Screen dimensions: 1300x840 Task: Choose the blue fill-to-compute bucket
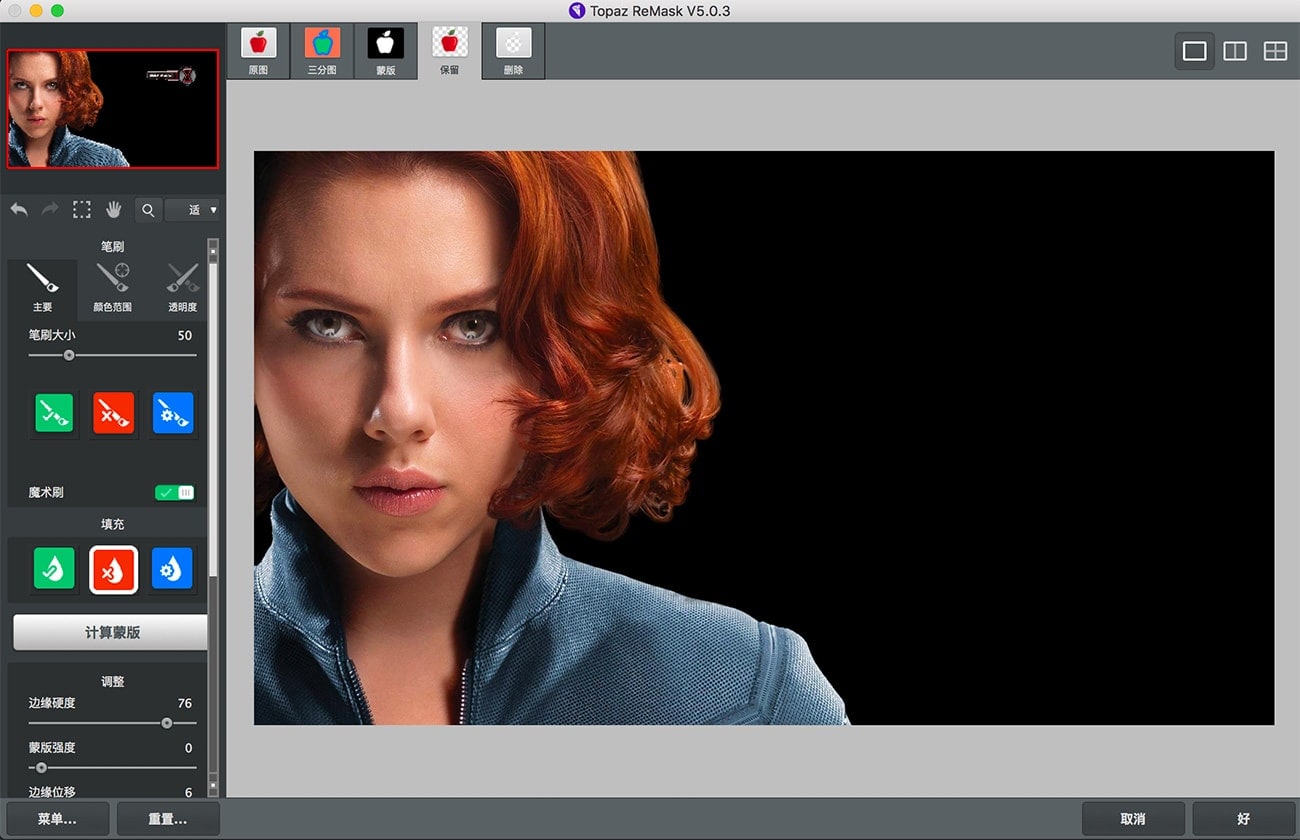(172, 569)
